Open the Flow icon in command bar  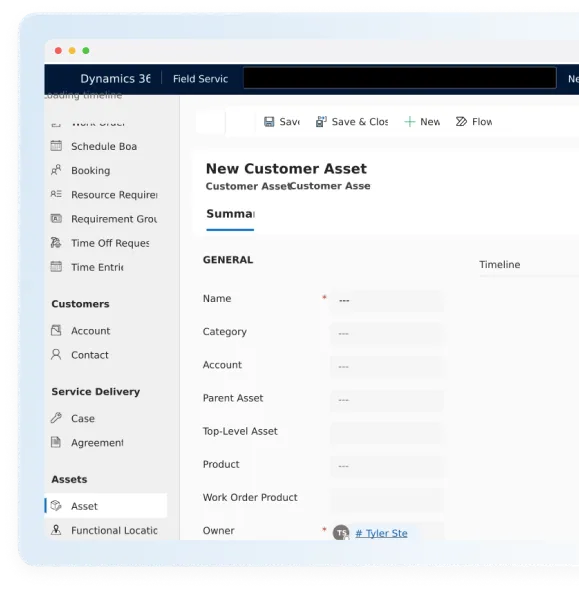point(461,121)
